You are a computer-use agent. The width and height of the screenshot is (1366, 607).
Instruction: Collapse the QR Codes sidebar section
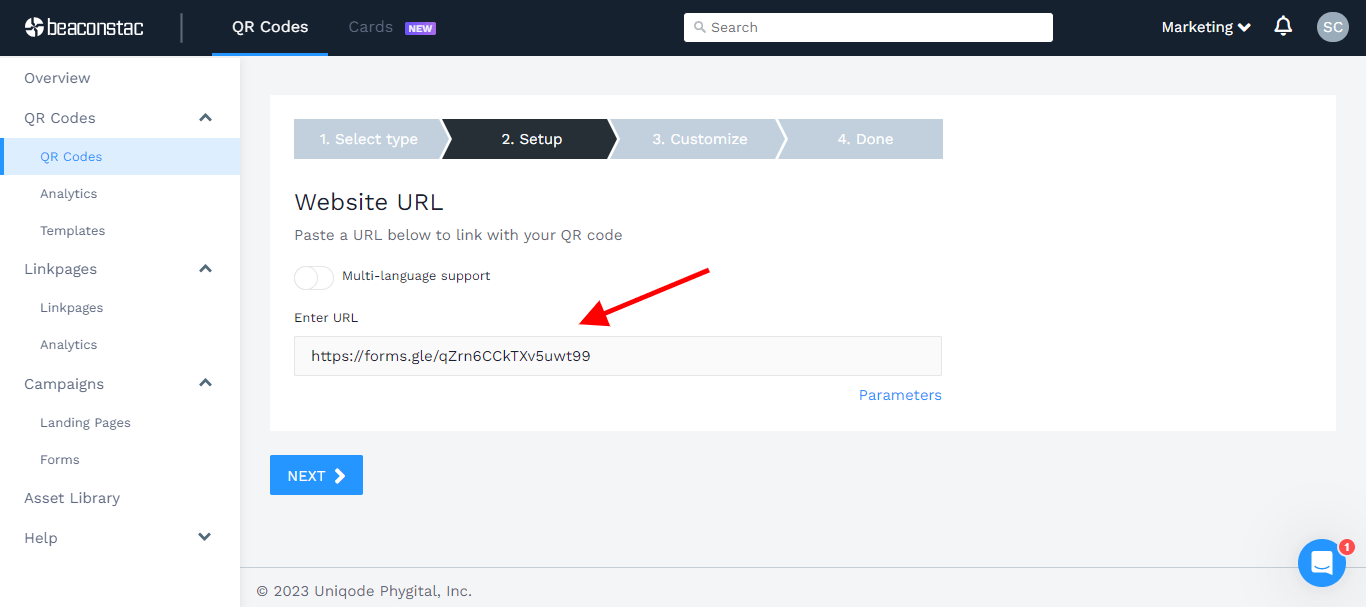[x=204, y=117]
